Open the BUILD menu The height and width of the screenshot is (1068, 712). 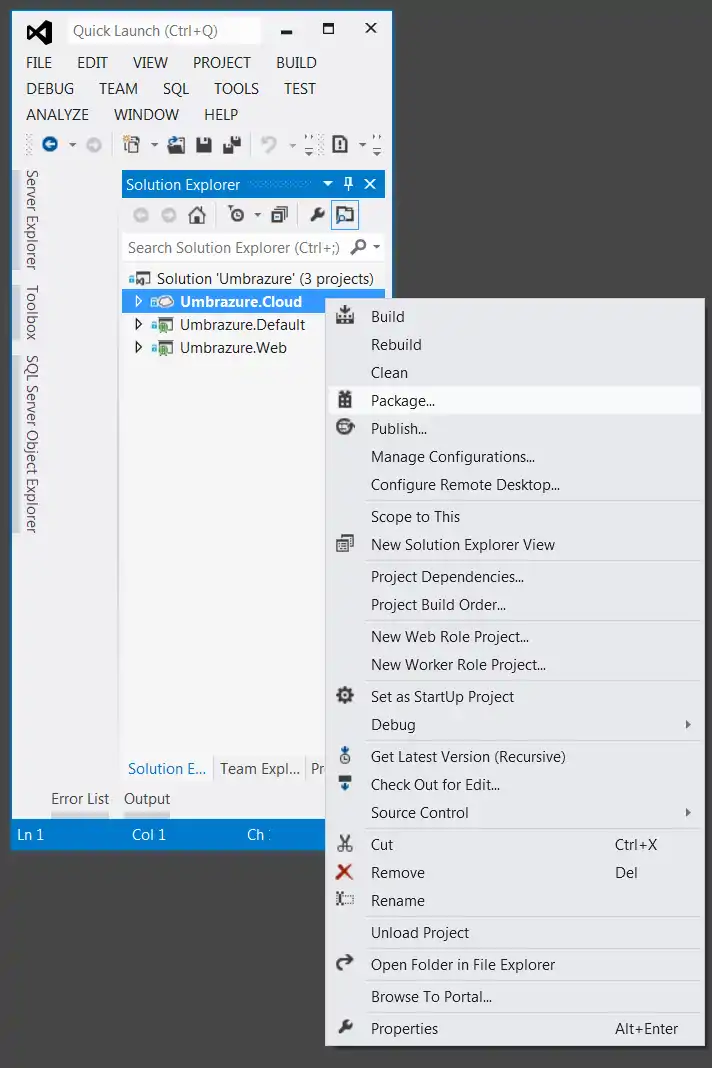point(296,63)
